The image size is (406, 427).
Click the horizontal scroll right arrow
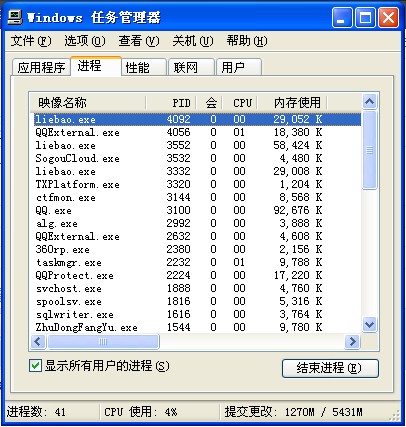point(352,341)
